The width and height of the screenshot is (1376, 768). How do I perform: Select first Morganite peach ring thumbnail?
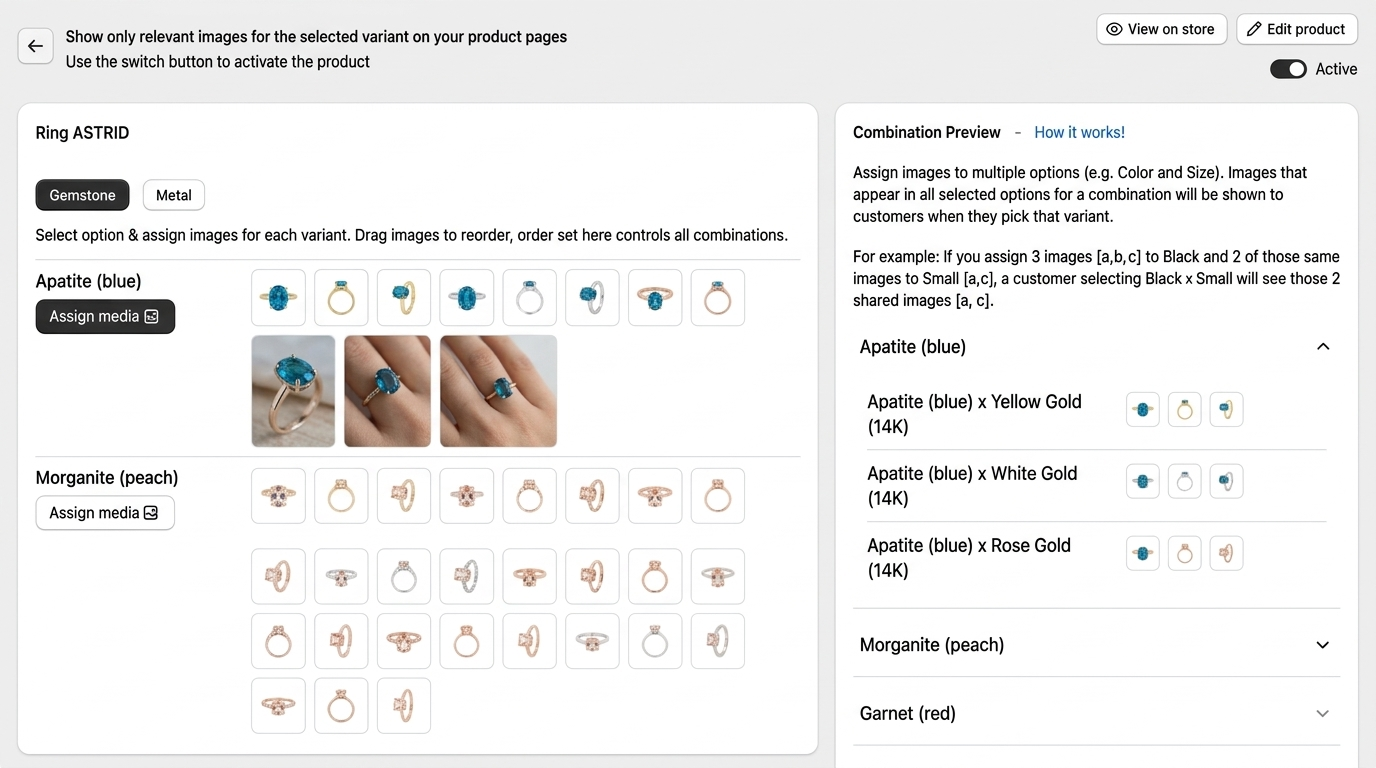[x=278, y=496]
